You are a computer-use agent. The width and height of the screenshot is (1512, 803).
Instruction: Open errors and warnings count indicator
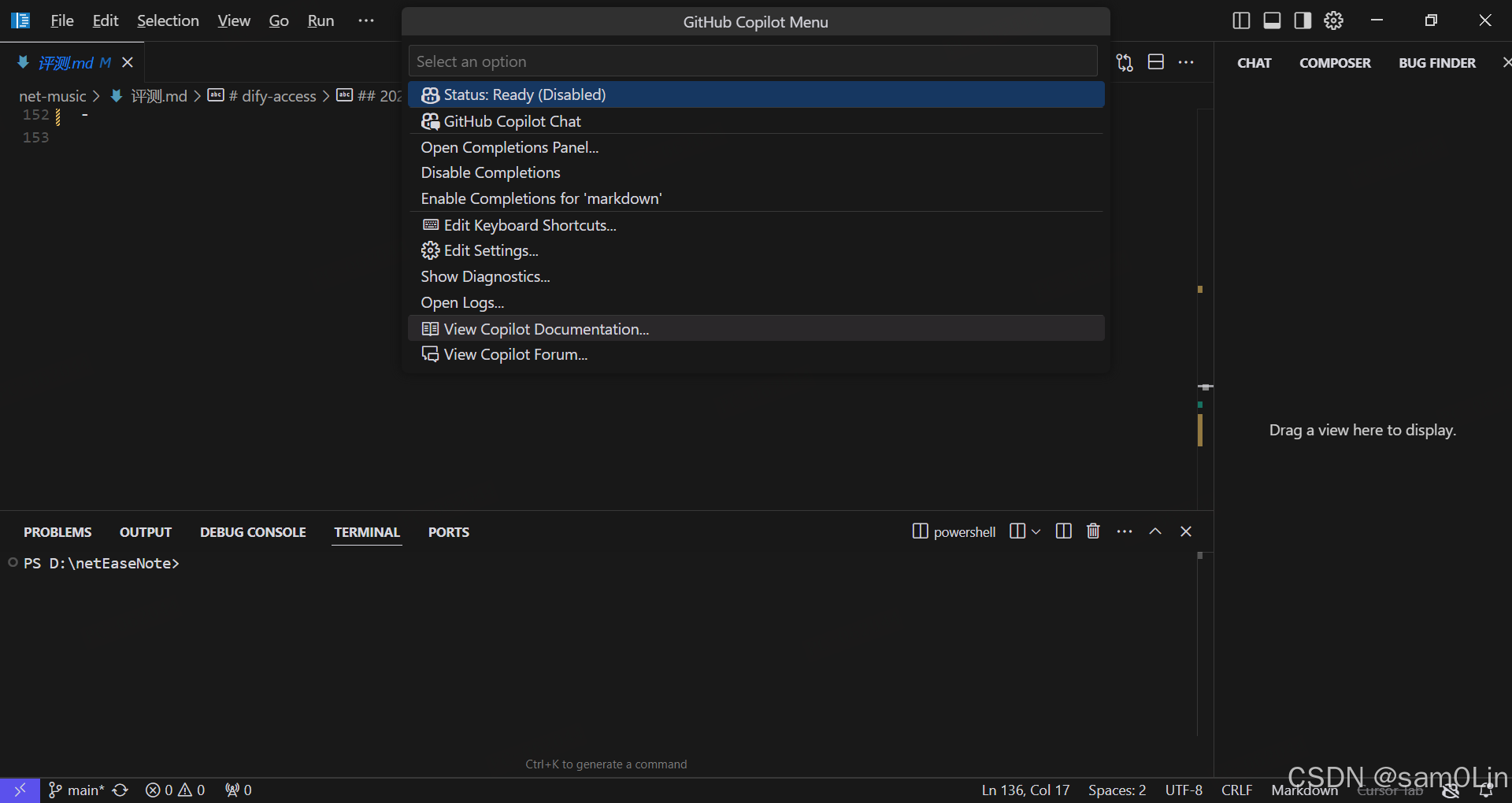(175, 790)
